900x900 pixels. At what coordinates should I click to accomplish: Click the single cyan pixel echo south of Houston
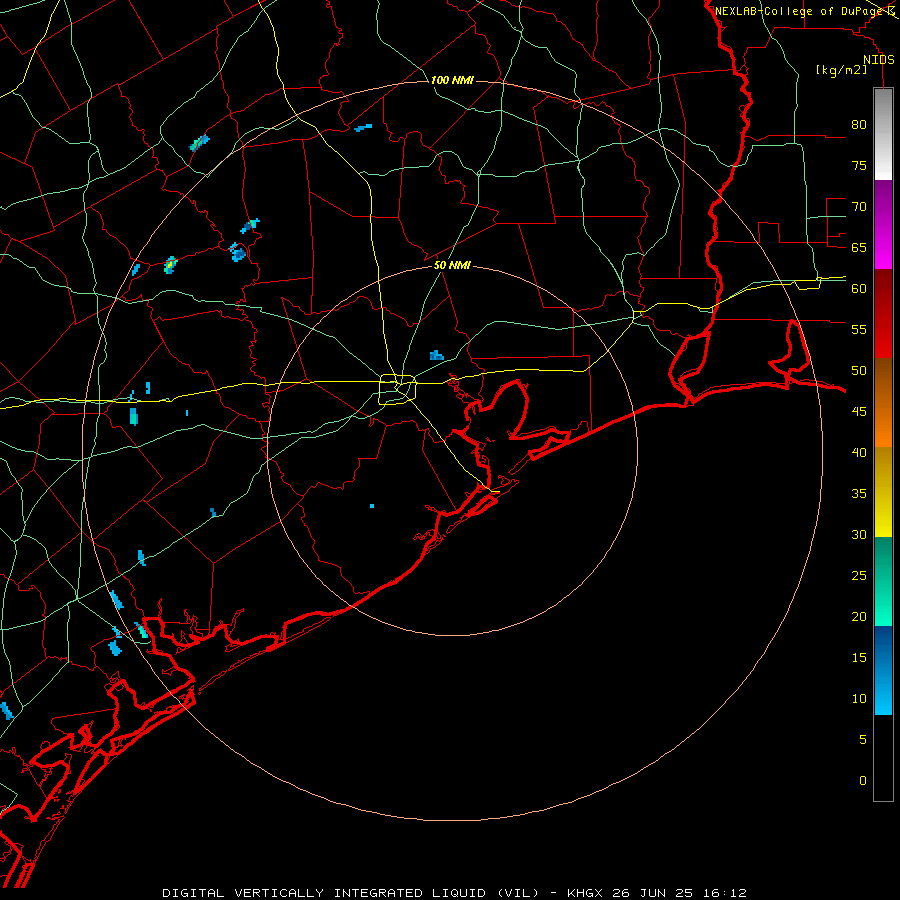tap(372, 506)
